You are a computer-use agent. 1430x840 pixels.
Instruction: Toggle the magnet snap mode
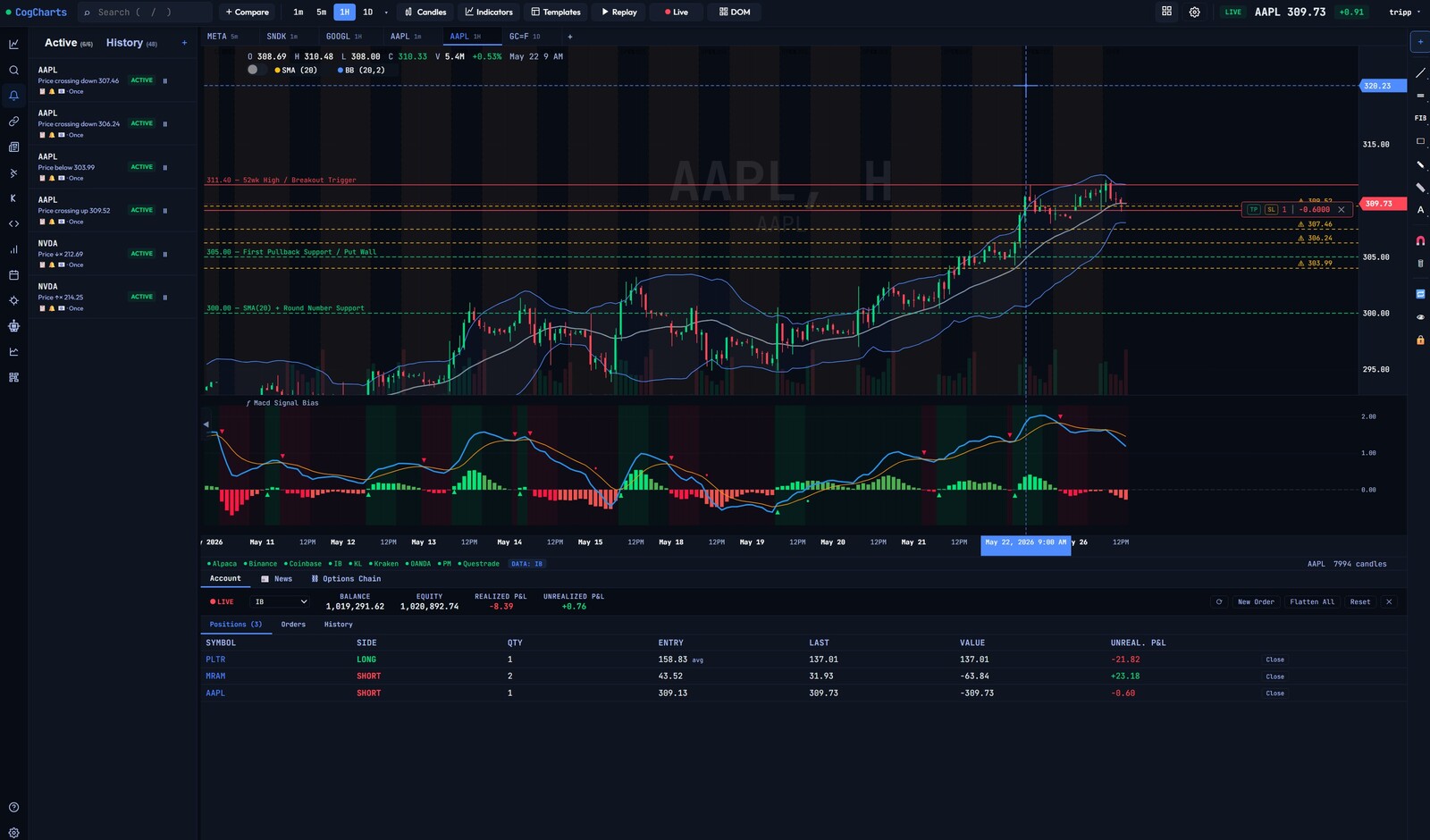(1420, 241)
